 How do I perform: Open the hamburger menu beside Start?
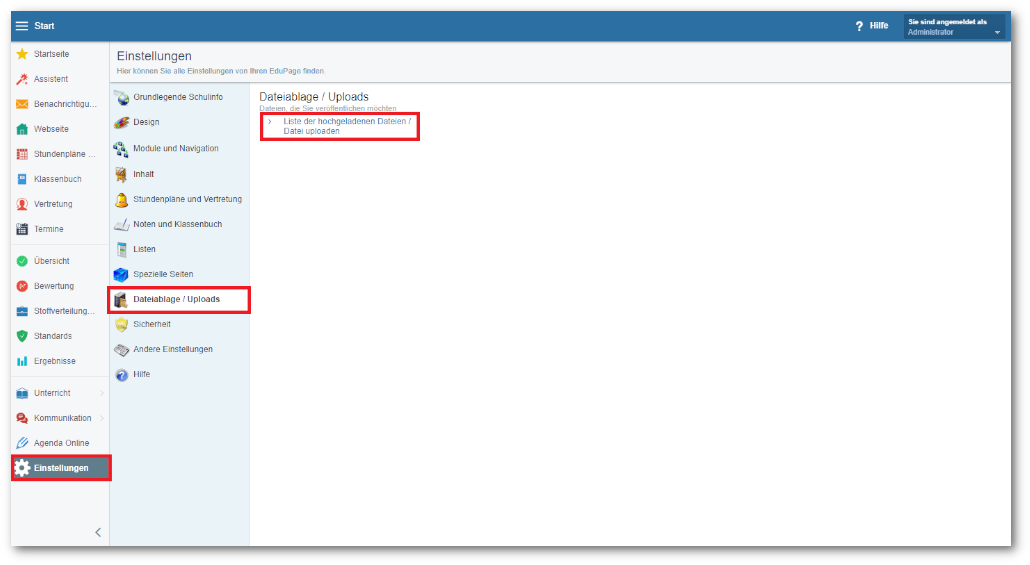coord(22,26)
